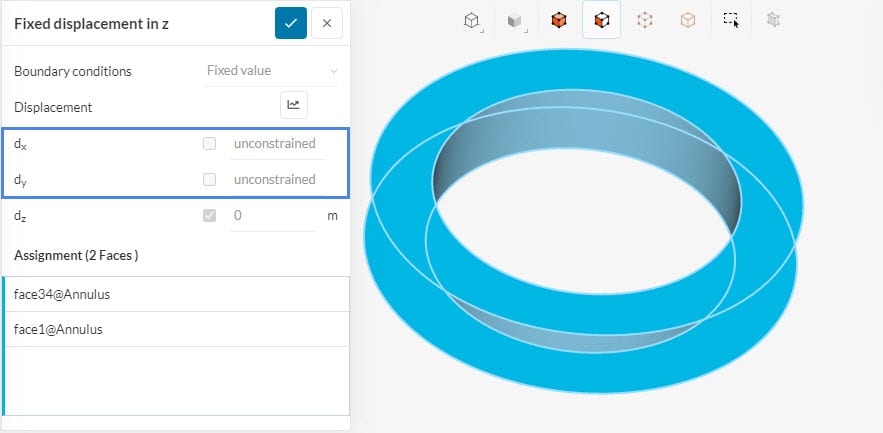
Task: Open the Displacement graph/table input icon
Action: pos(293,103)
